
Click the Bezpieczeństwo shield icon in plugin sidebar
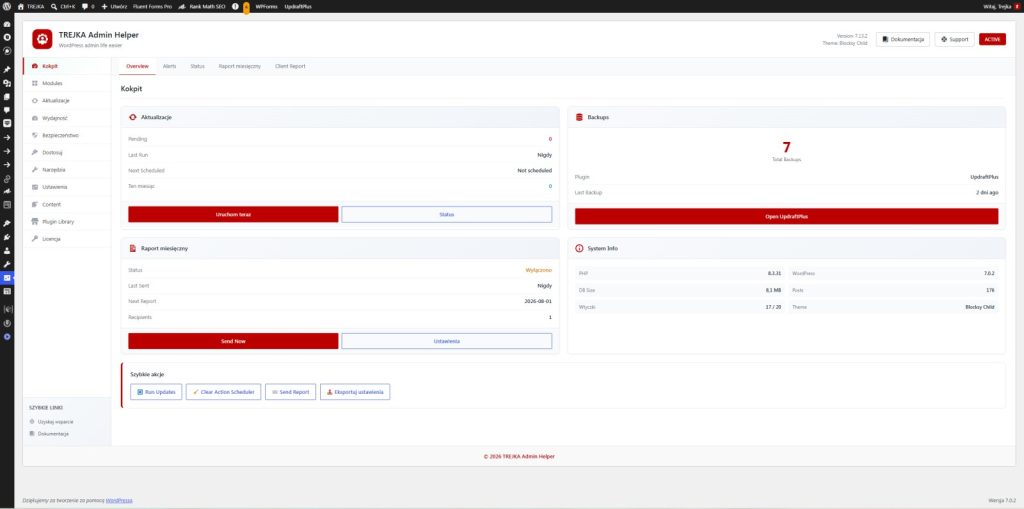click(x=35, y=135)
